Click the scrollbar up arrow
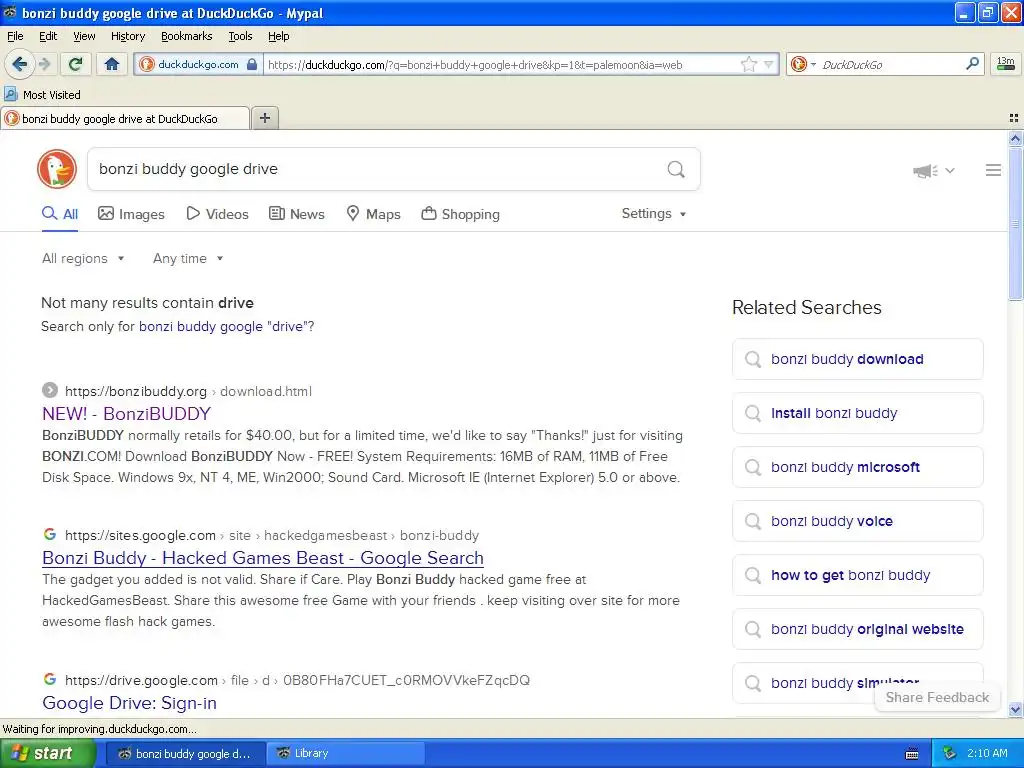This screenshot has height=768, width=1024. pos(1015,138)
